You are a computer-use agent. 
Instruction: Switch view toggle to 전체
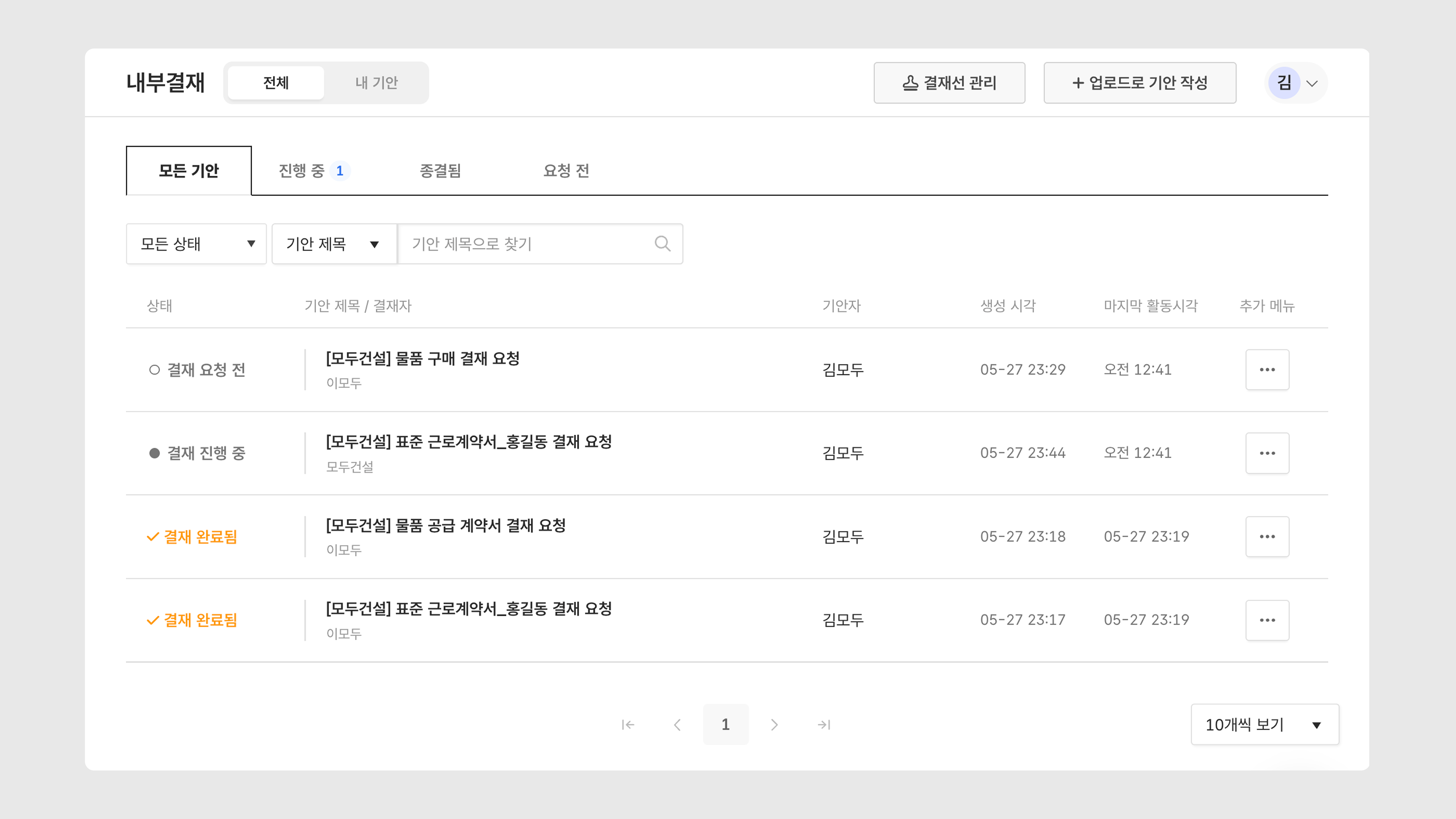[x=276, y=83]
